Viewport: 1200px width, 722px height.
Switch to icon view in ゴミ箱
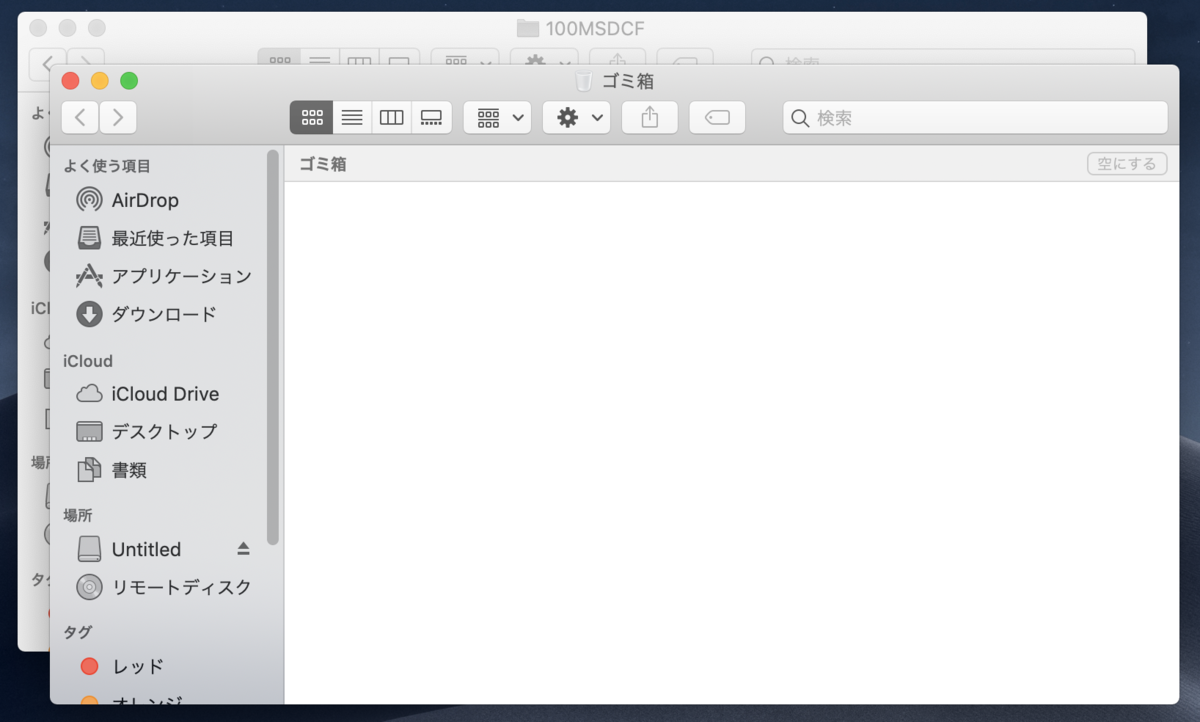pos(311,117)
